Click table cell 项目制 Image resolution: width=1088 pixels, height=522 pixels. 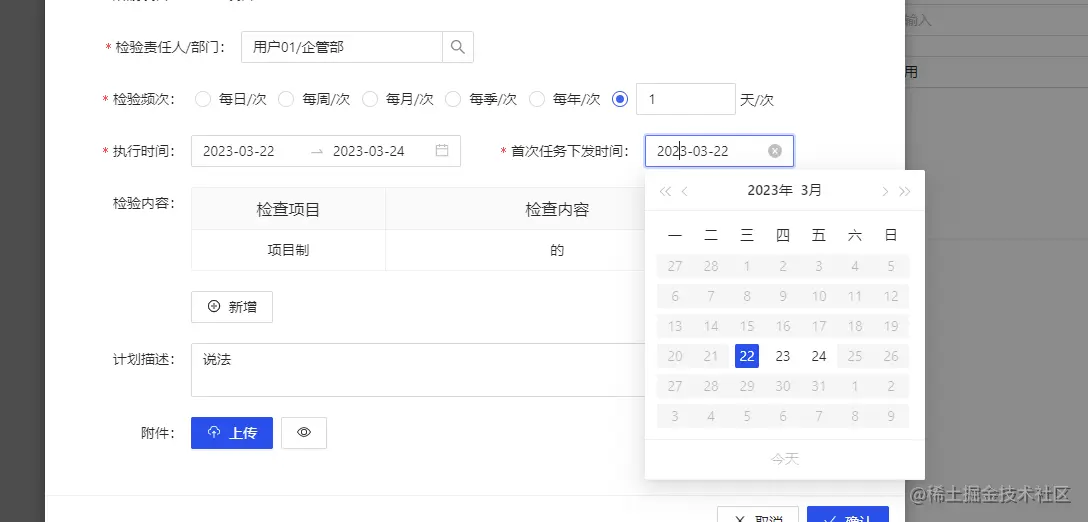pos(288,250)
